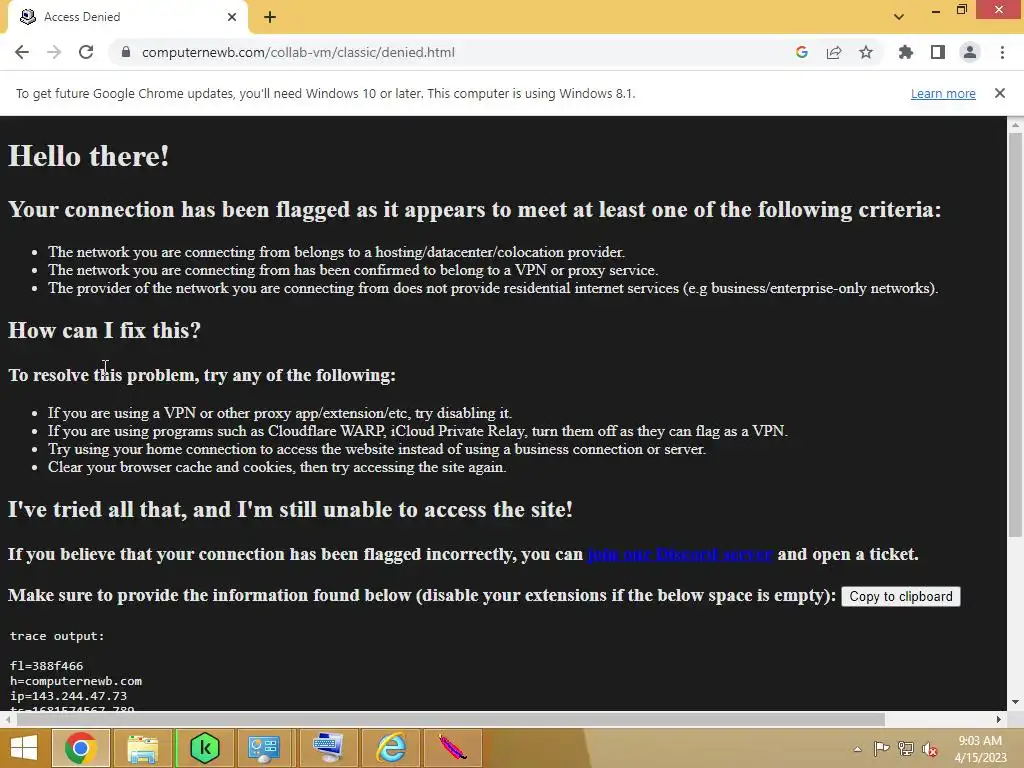
Task: Open Chrome from the taskbar
Action: pyautogui.click(x=80, y=748)
